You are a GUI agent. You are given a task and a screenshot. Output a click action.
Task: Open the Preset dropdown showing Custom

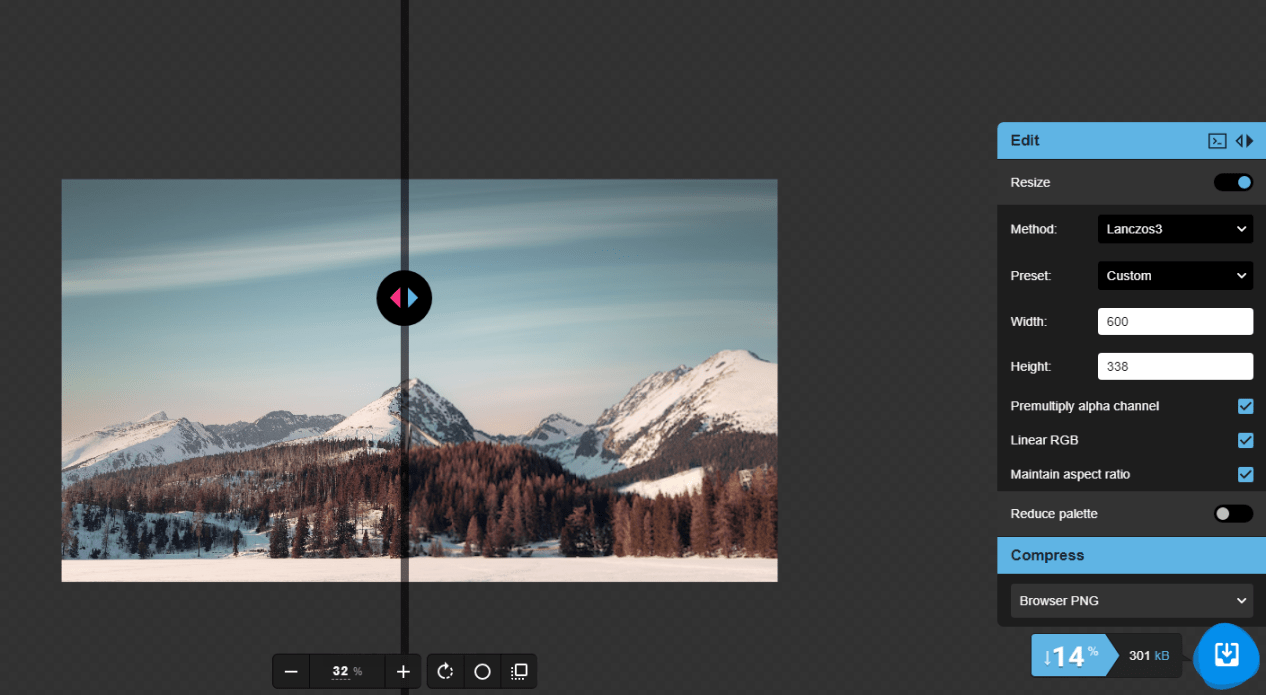1175,275
